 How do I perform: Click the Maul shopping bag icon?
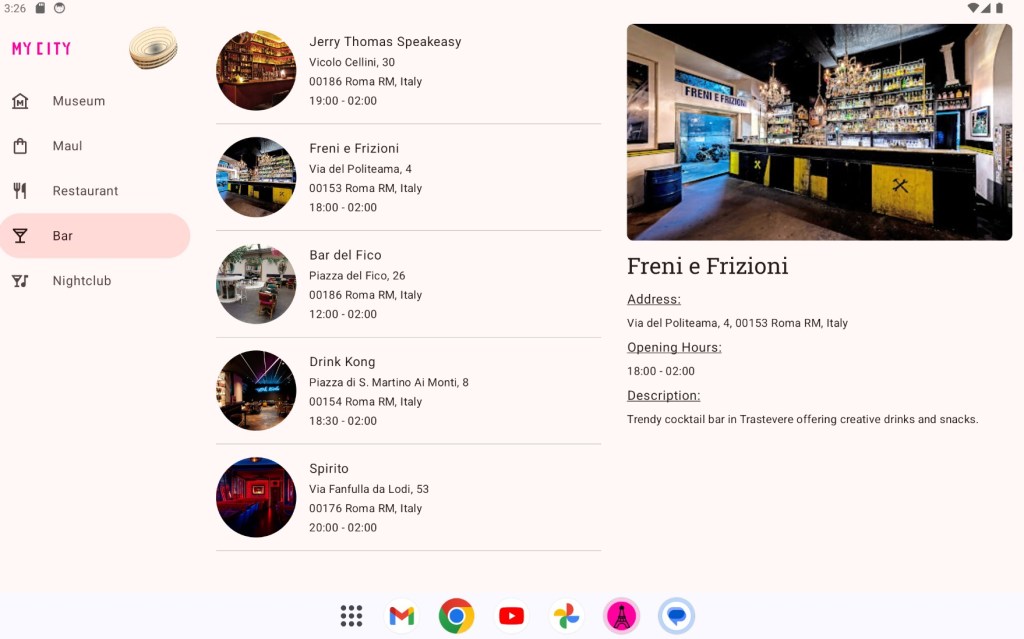(x=20, y=146)
